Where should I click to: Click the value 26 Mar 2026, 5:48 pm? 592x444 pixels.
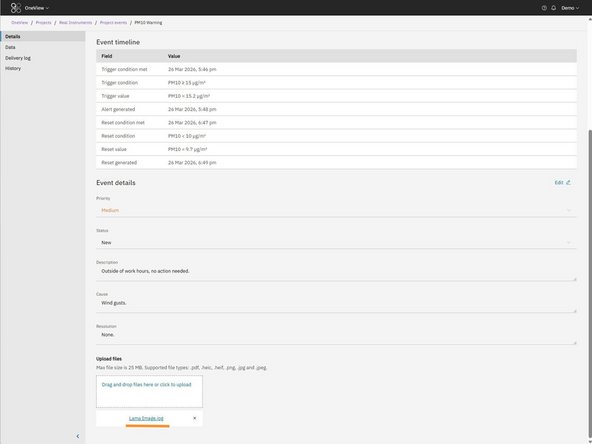192,109
